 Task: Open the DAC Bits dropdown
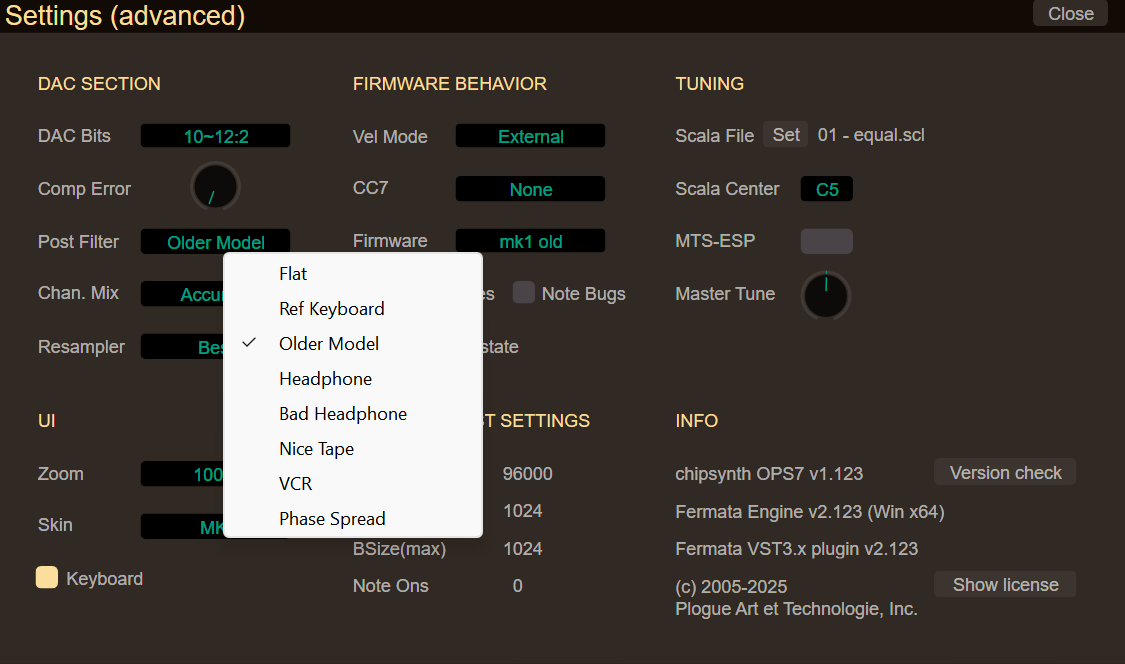[215, 136]
